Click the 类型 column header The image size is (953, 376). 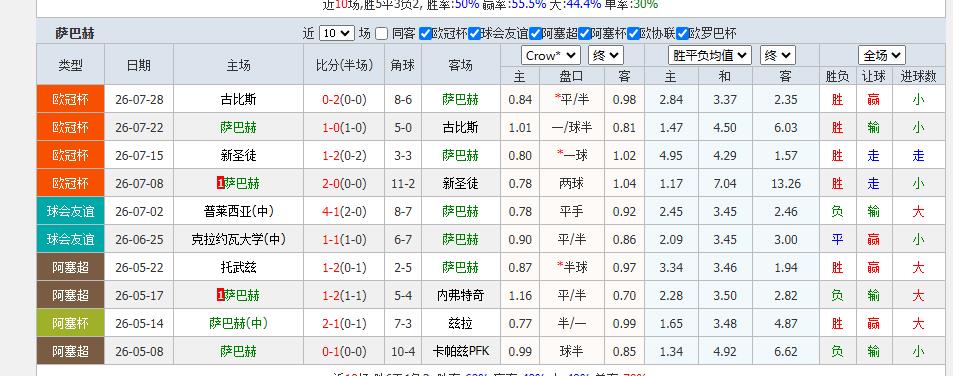tap(71, 65)
